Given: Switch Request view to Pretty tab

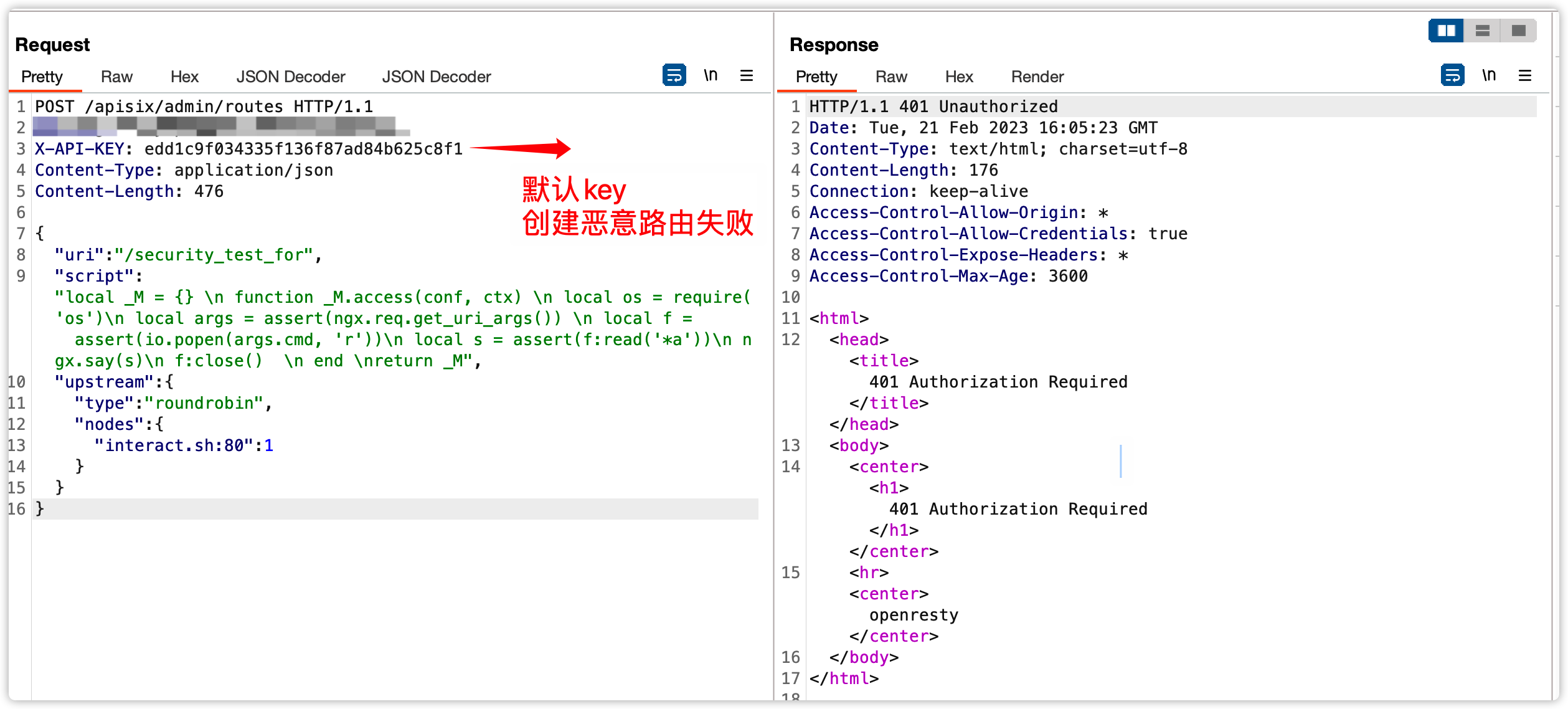Looking at the screenshot, I should point(42,77).
